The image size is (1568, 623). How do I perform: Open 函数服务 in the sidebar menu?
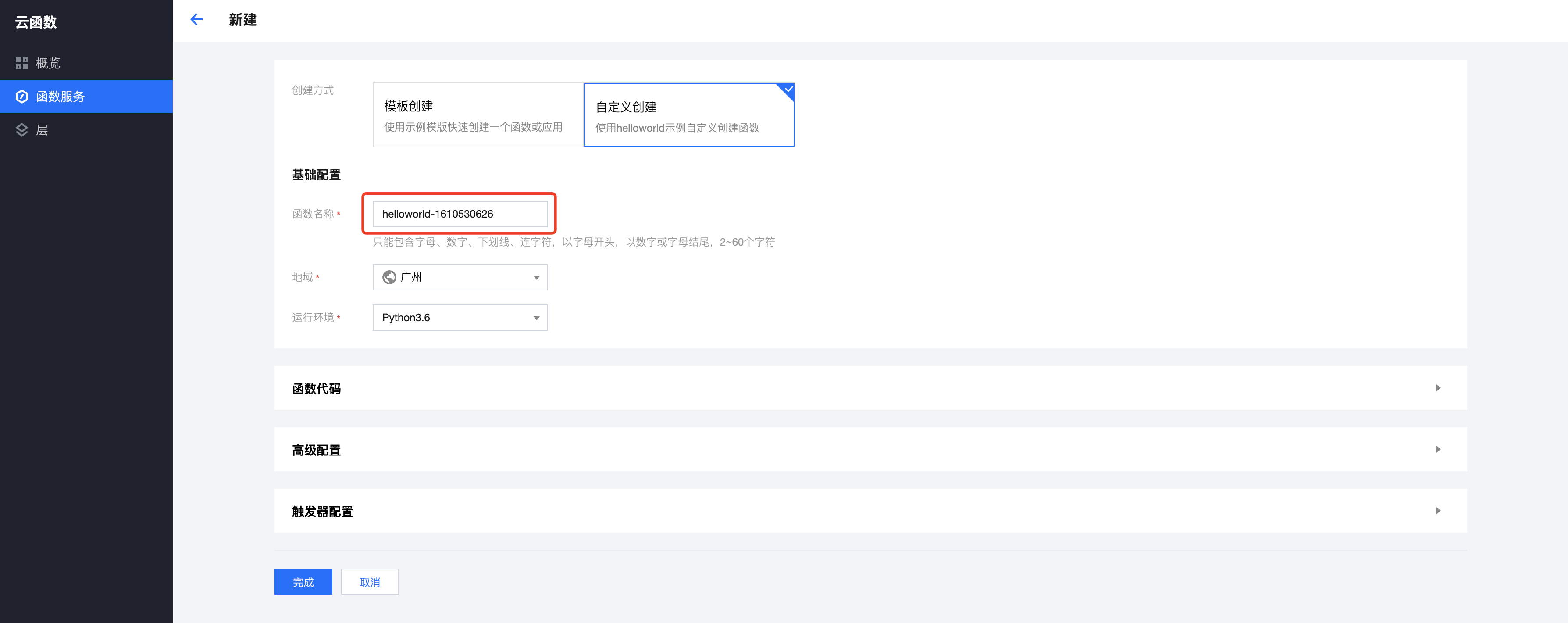[x=61, y=96]
